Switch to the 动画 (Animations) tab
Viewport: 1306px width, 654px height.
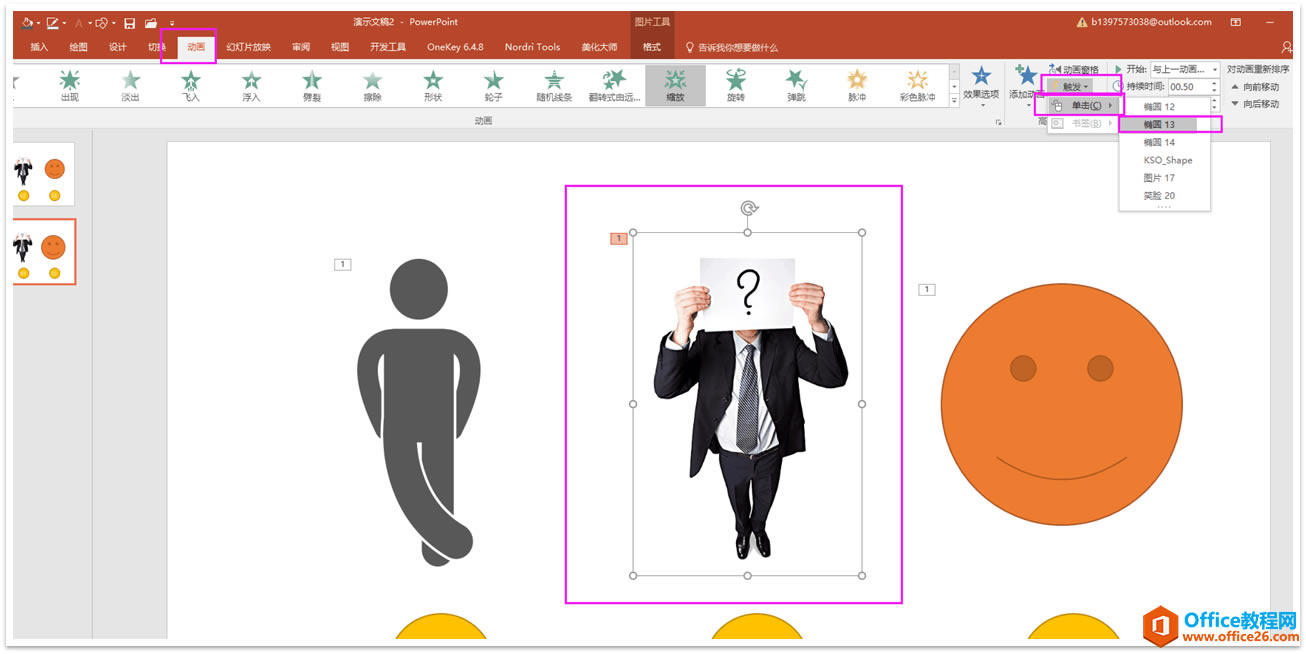tap(195, 47)
